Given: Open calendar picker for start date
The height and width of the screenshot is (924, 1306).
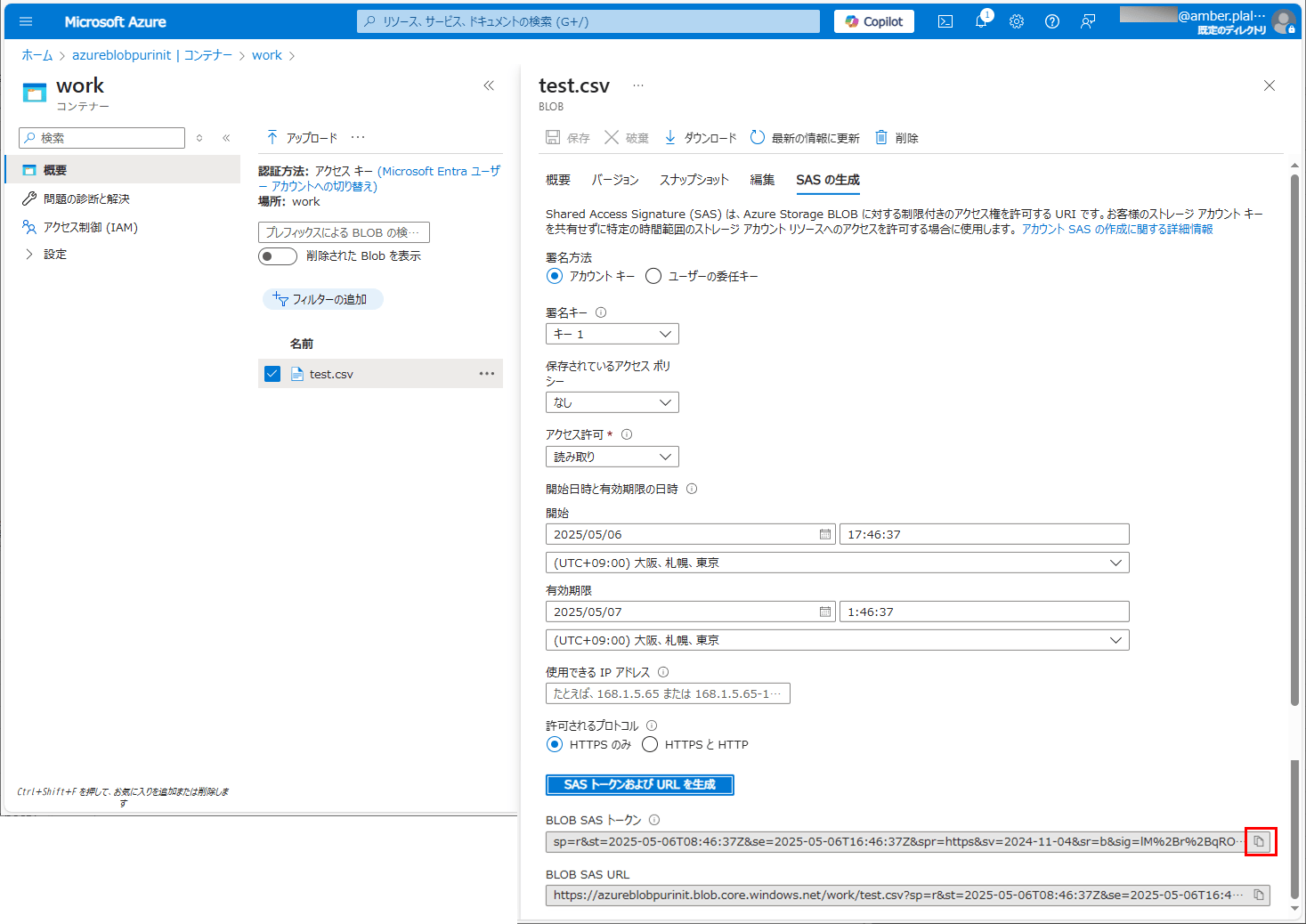Looking at the screenshot, I should point(825,534).
